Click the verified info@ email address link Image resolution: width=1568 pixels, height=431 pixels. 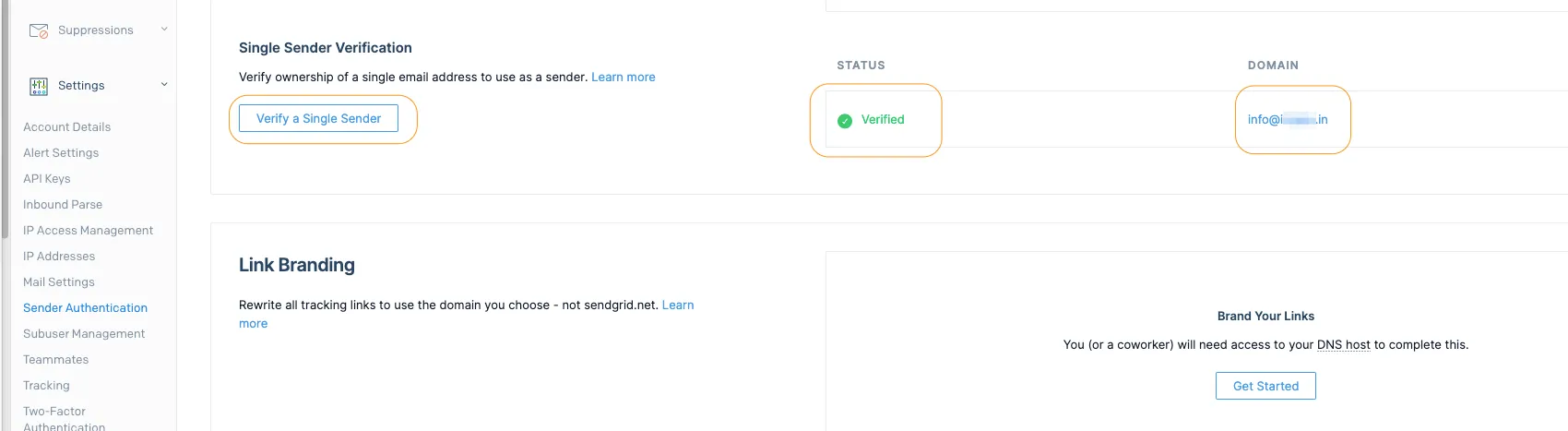point(1287,120)
